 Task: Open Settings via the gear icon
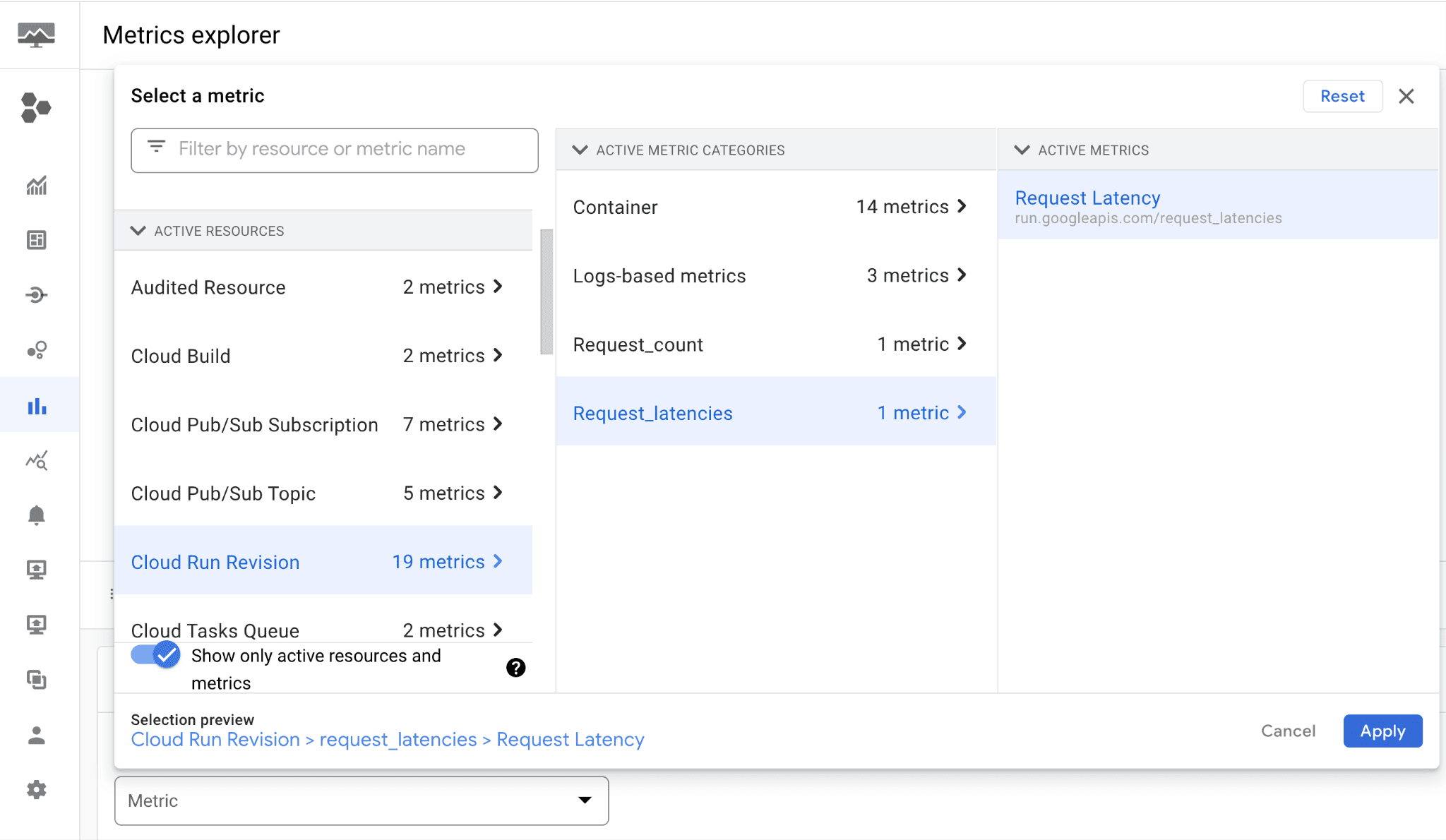coord(37,789)
